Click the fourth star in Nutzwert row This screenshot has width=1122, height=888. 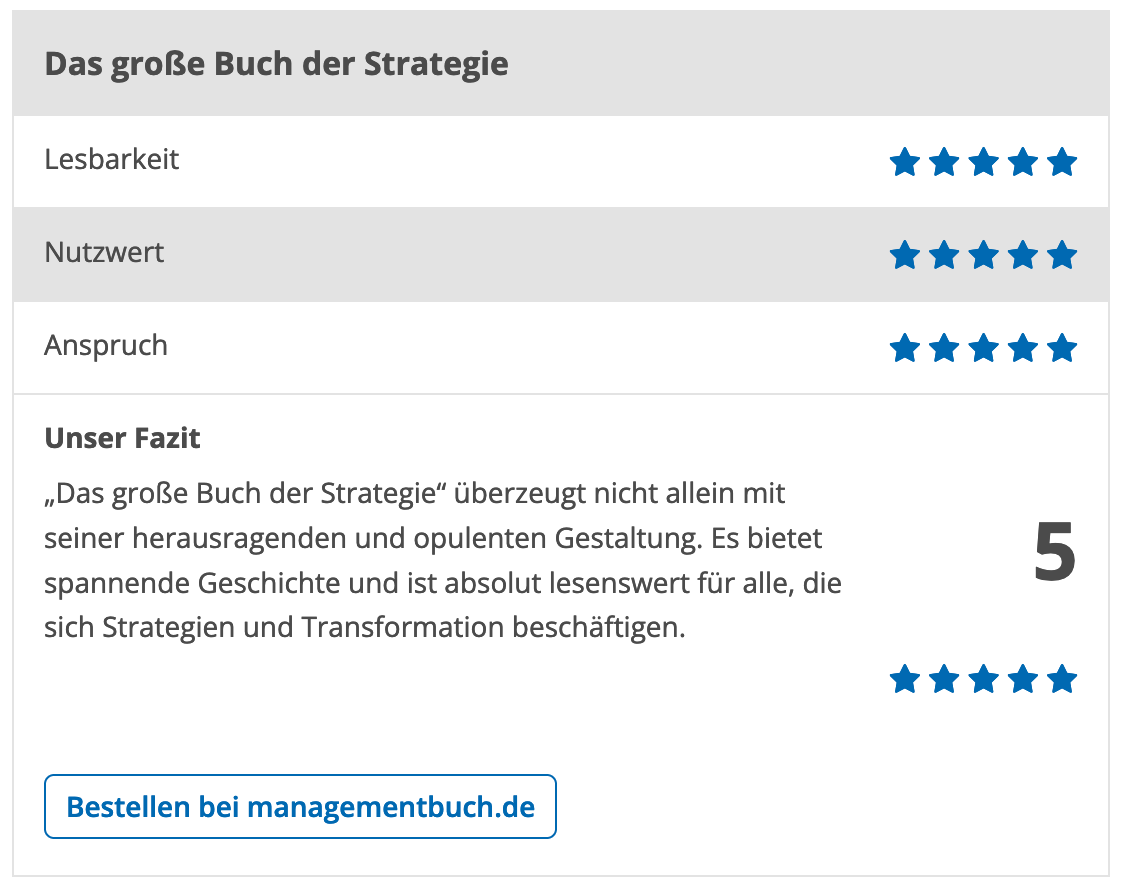1023,255
